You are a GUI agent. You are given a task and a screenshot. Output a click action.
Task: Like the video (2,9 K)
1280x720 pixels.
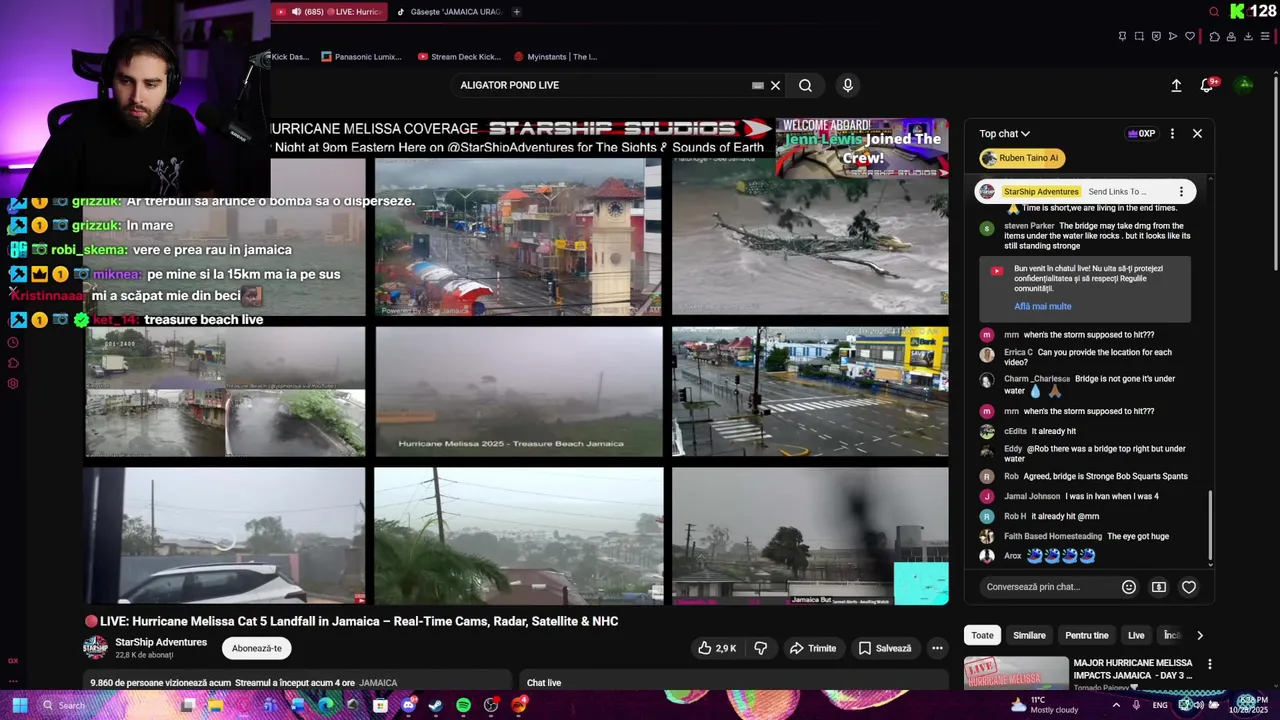pos(717,648)
